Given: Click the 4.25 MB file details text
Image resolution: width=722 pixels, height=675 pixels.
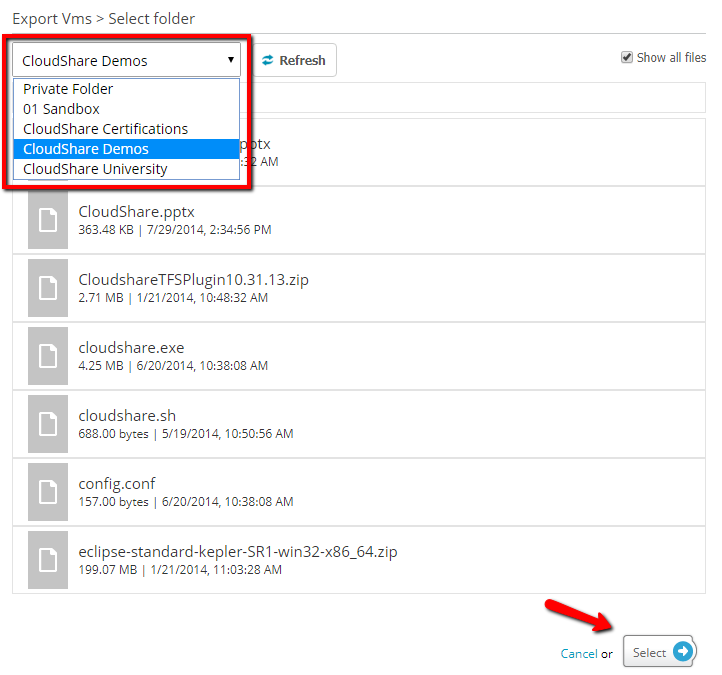Looking at the screenshot, I should tap(173, 366).
